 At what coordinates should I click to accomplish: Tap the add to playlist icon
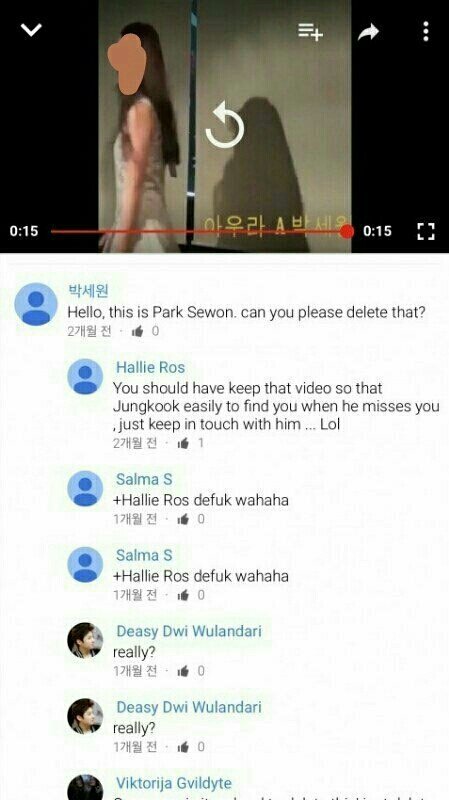[x=311, y=32]
